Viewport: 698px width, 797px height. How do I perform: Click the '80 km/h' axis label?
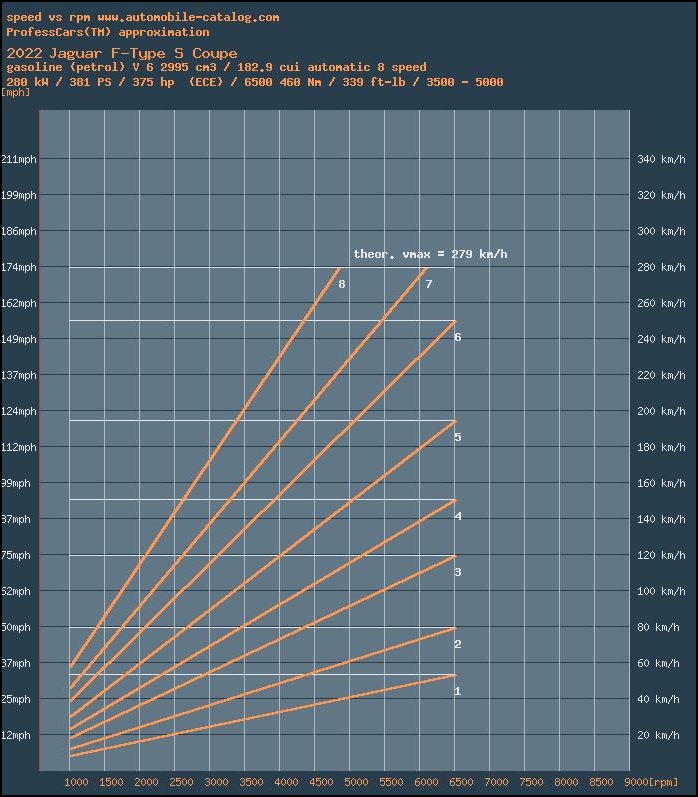(658, 628)
